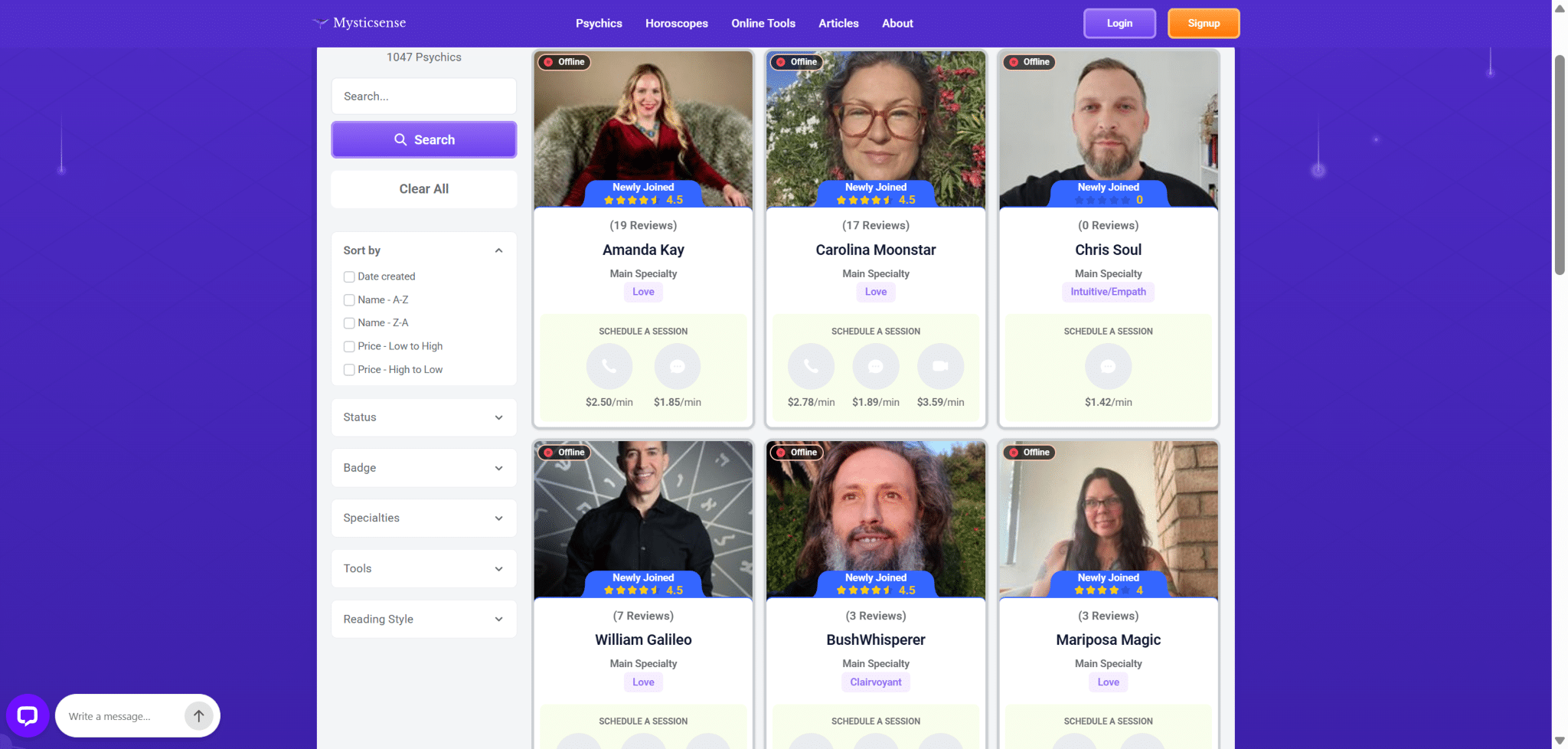
Task: Check the Name - A-Z sort option
Action: 349,300
